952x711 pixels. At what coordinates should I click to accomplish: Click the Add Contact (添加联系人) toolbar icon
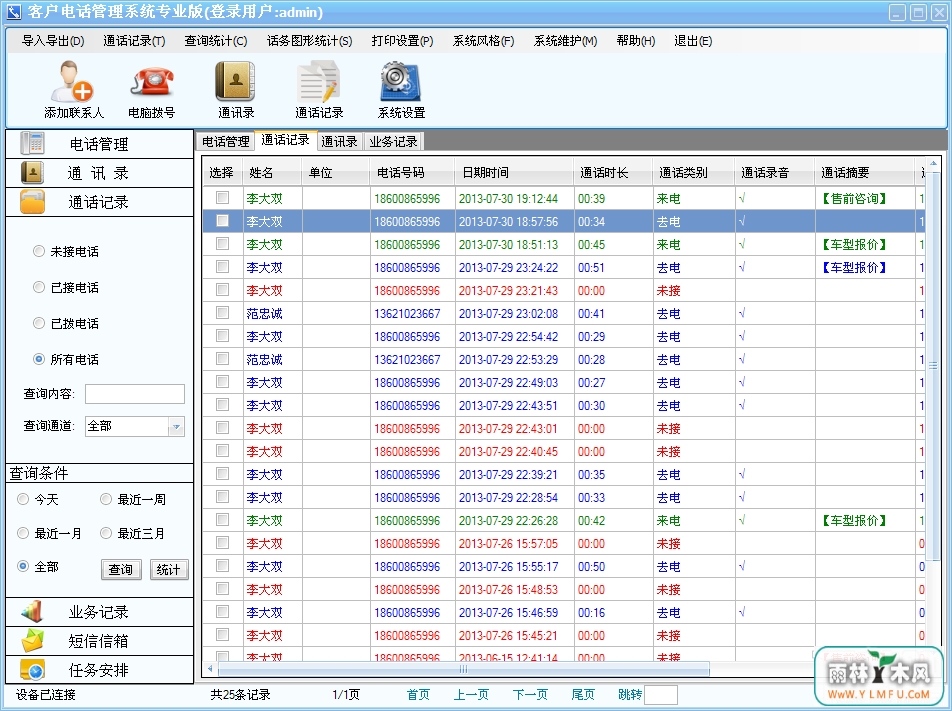[x=72, y=81]
